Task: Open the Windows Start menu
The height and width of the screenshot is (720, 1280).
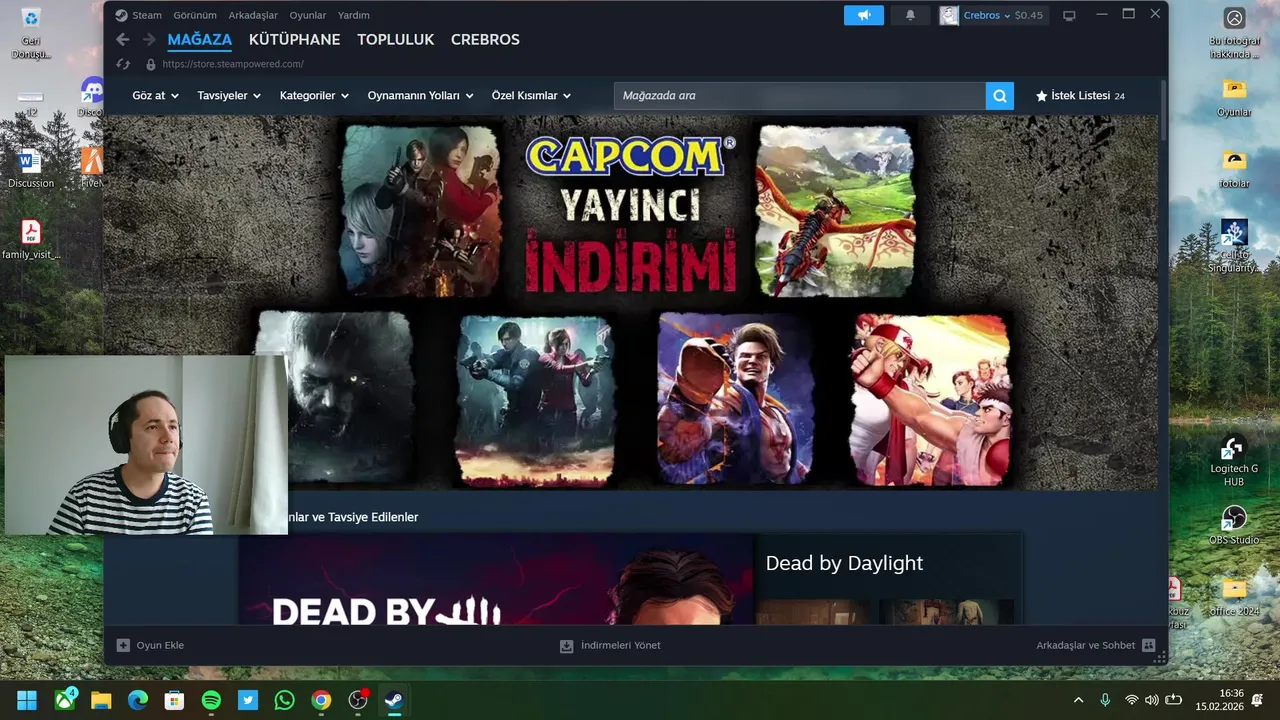Action: click(27, 700)
